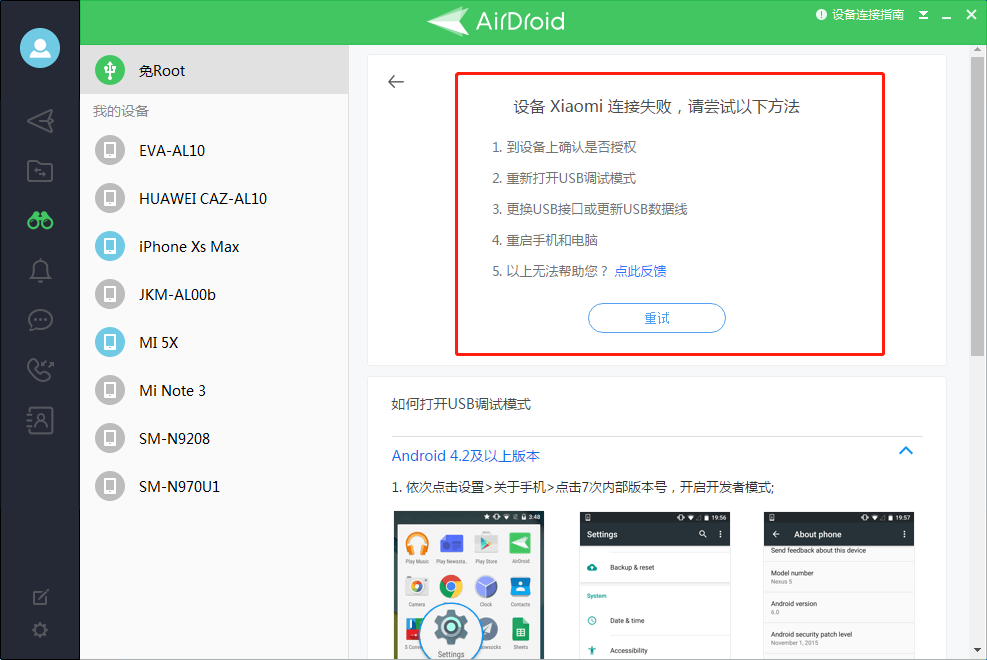Click the 我的设备 section label
The image size is (987, 660).
121,111
